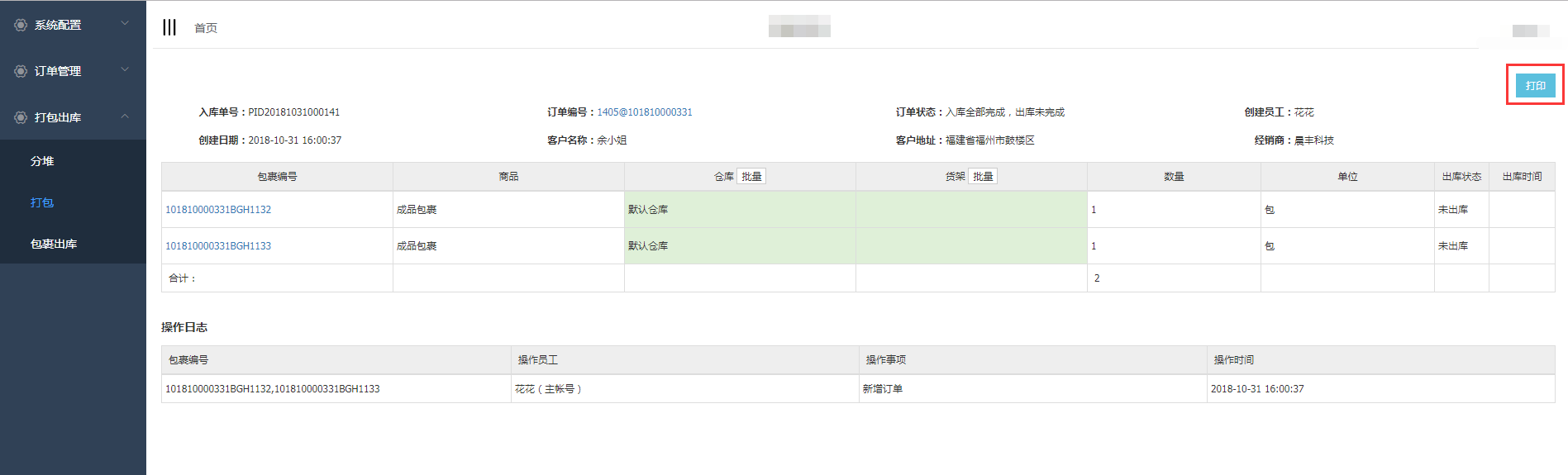Image resolution: width=1568 pixels, height=475 pixels.
Task: Collapse the 打包出库 menu chevron
Action: click(x=125, y=116)
